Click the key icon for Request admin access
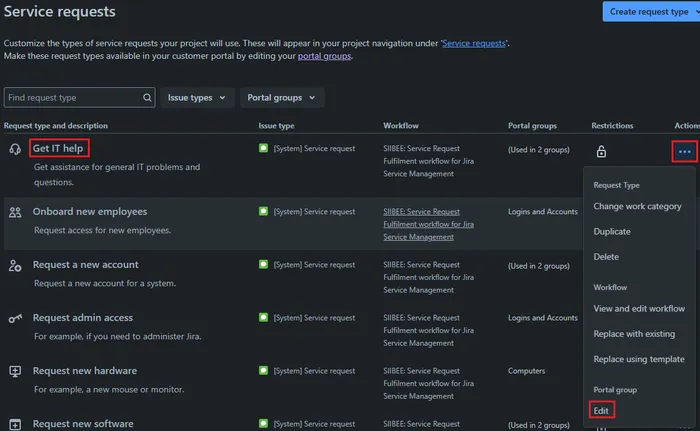This screenshot has height=431, width=700. 15,318
